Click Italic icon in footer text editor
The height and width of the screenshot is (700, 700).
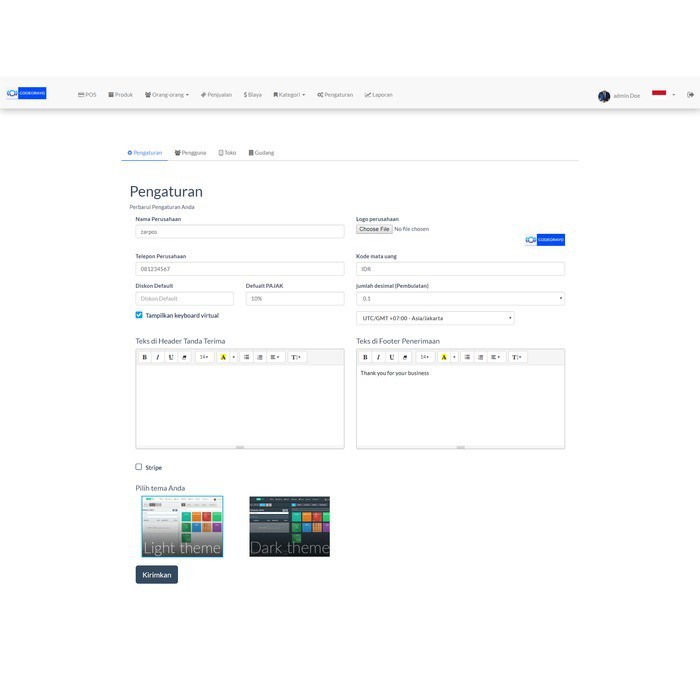[378, 357]
